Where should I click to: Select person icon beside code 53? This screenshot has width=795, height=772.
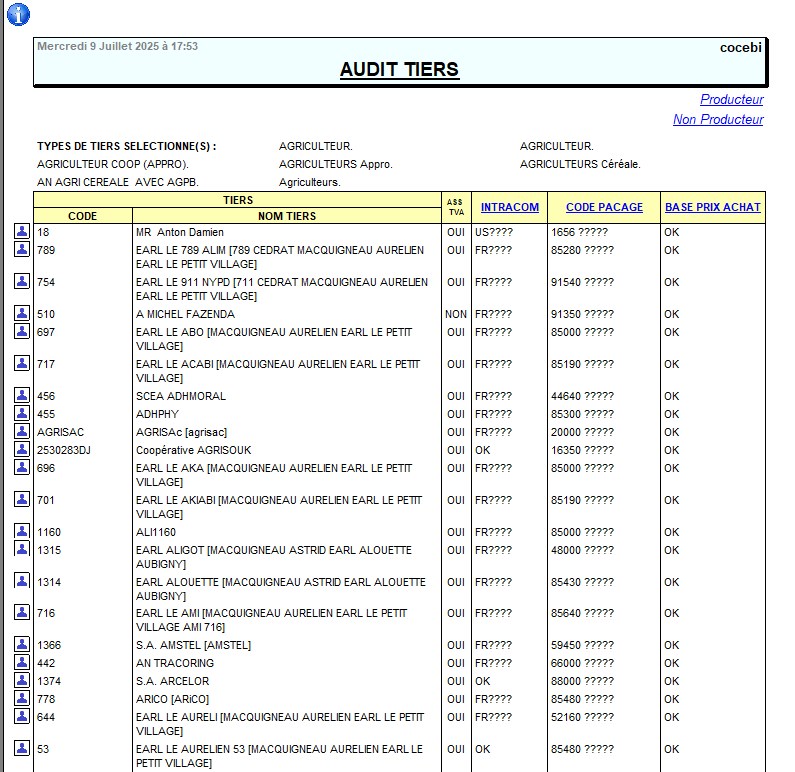point(22,748)
